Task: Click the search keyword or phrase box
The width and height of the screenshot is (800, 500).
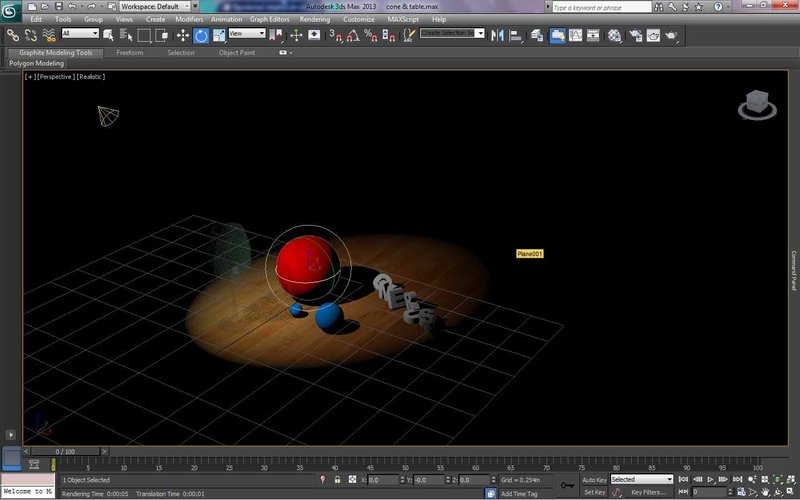Action: (x=602, y=7)
